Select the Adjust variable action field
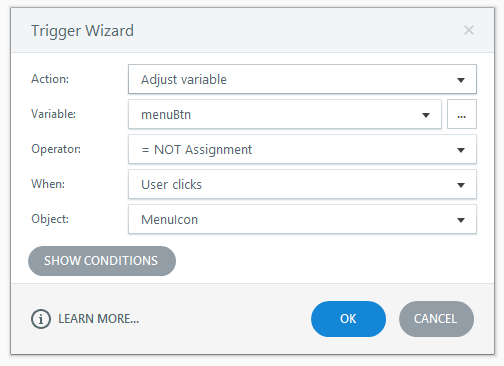Screen dimensions: 504x366 pyautogui.click(x=302, y=79)
